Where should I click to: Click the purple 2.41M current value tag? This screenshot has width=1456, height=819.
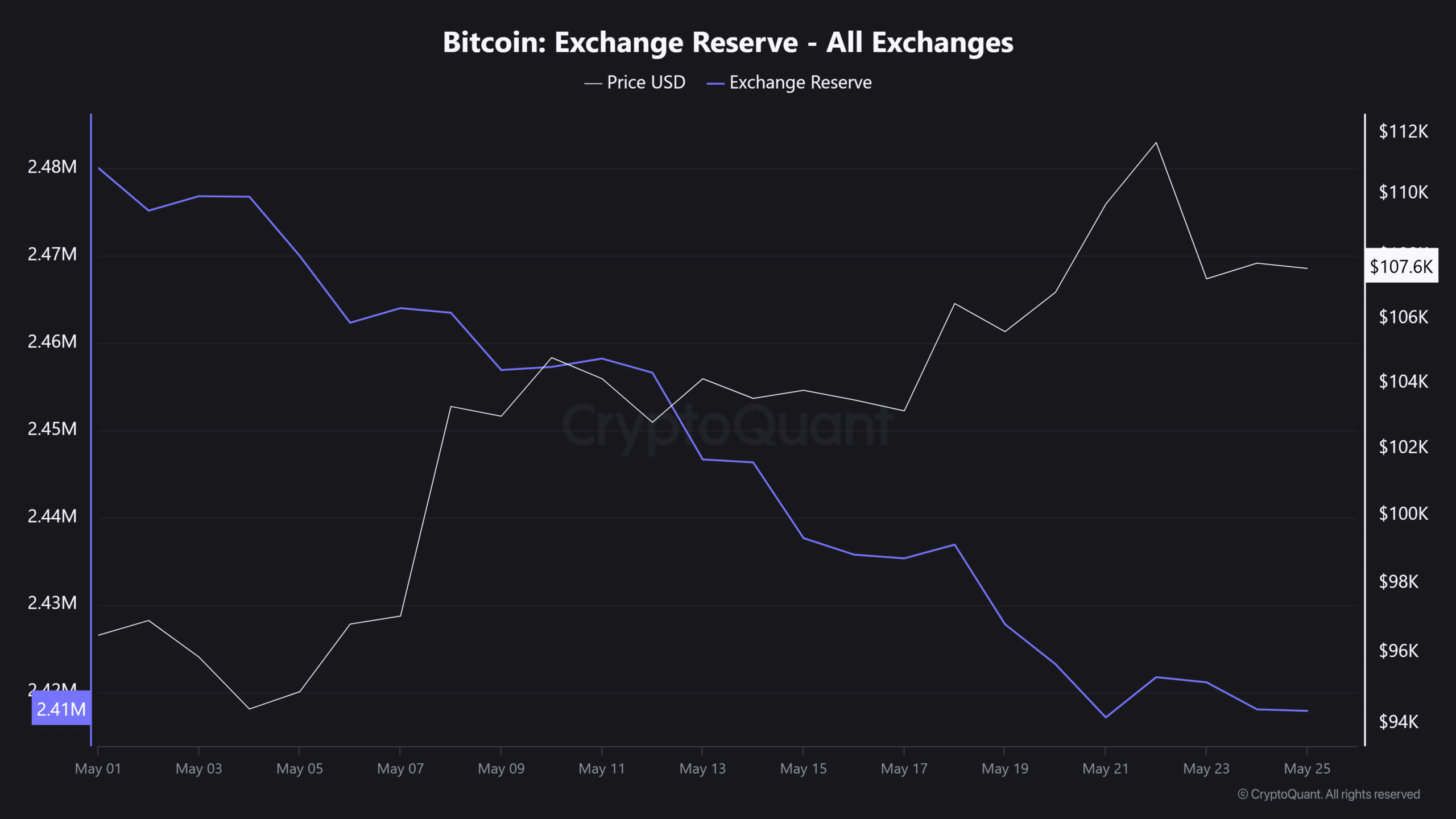pos(61,709)
